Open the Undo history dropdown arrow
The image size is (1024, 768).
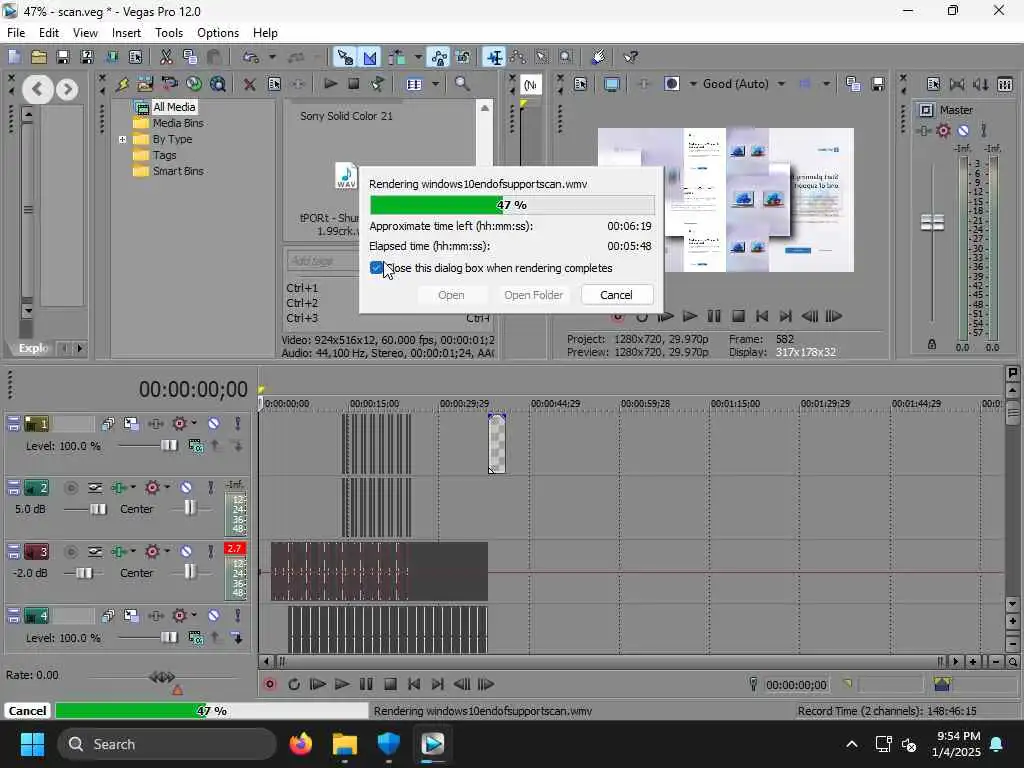pos(272,57)
